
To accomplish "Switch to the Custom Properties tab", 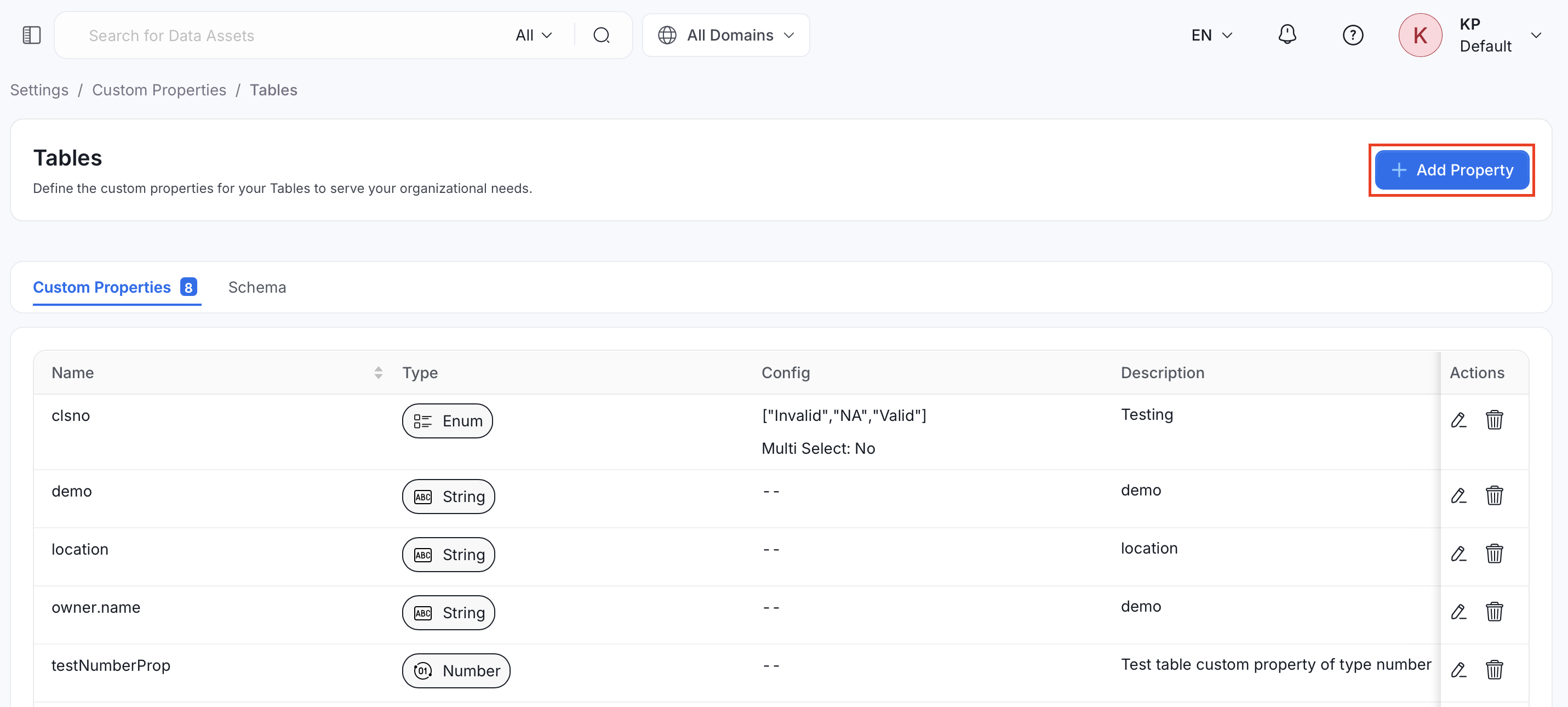I will pyautogui.click(x=116, y=287).
